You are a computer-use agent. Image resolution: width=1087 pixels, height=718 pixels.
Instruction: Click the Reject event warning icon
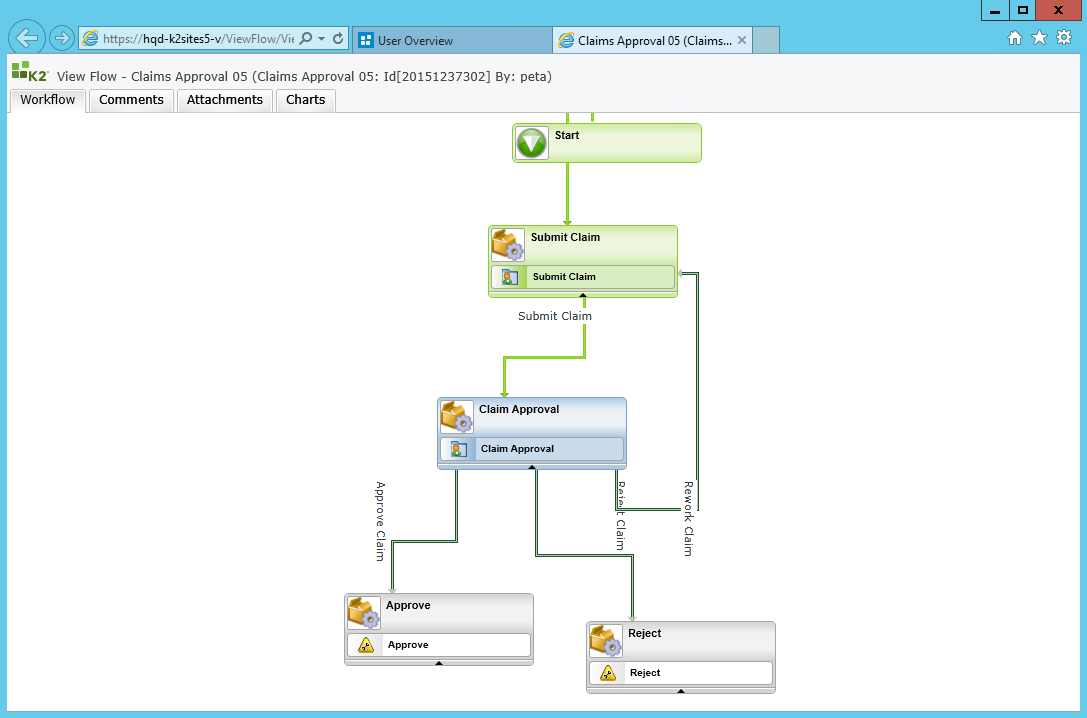608,673
